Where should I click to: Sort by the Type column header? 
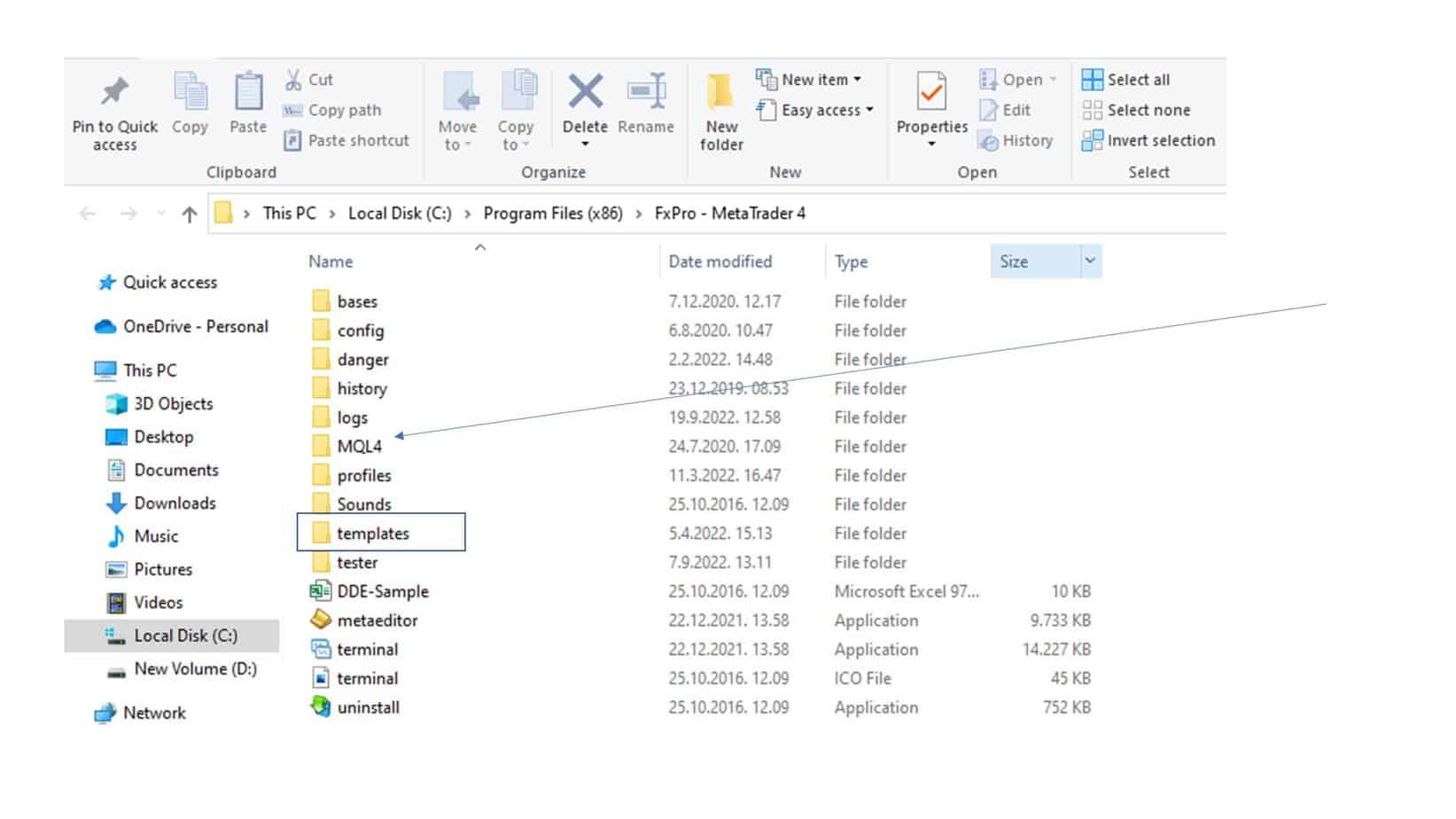tap(851, 261)
